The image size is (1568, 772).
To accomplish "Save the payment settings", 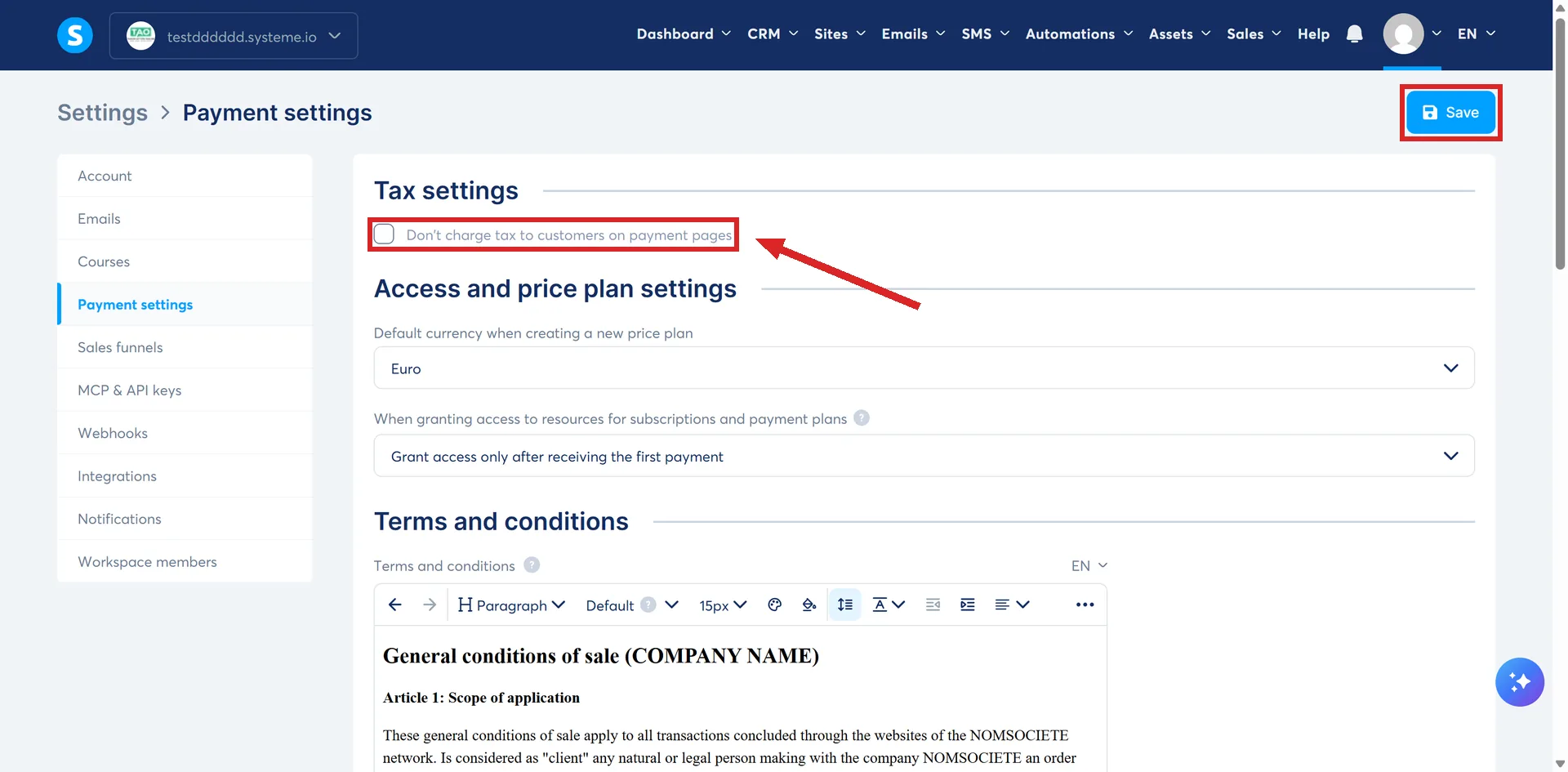I will point(1450,113).
